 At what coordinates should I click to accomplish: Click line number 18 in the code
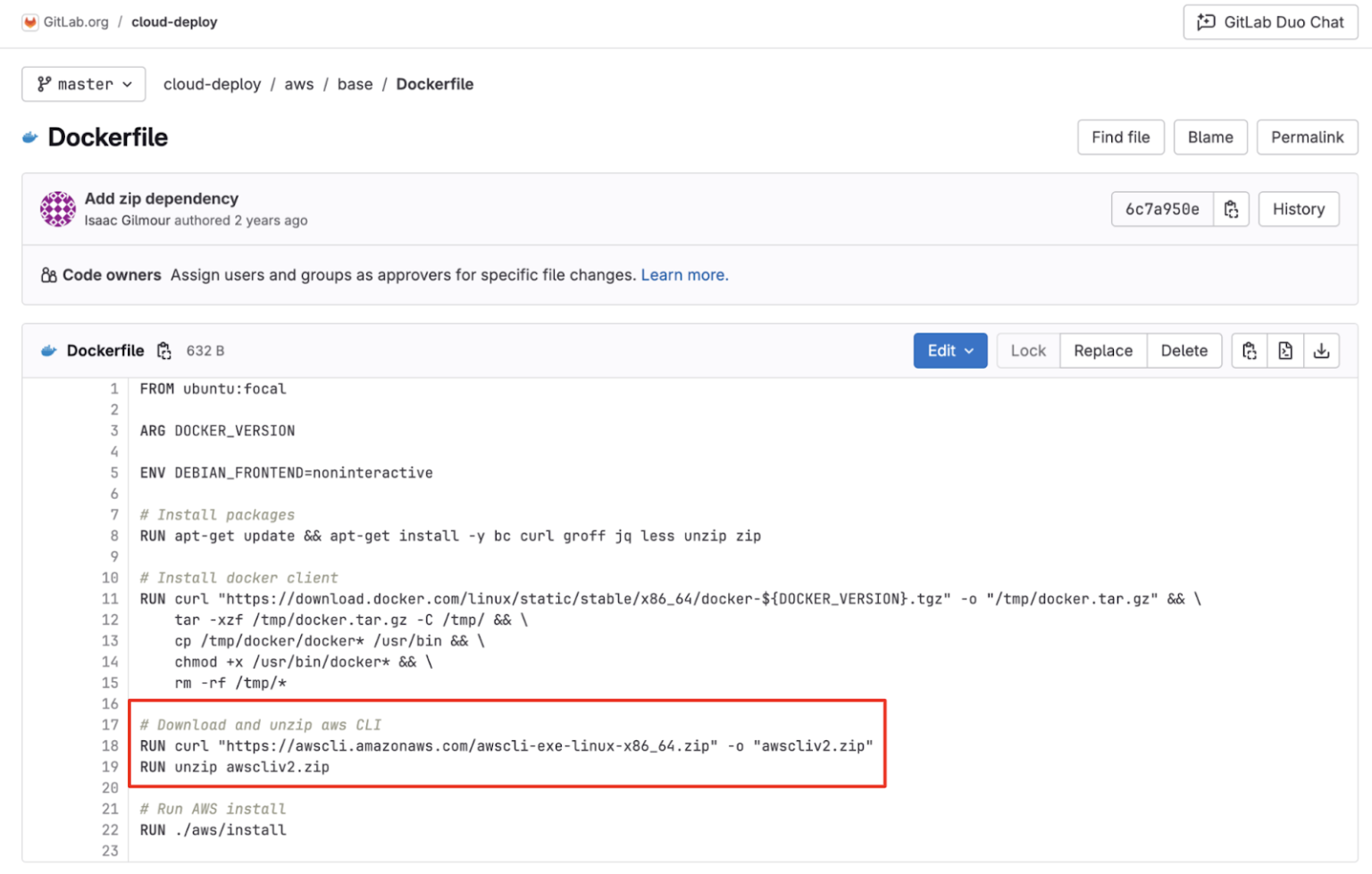(x=109, y=745)
